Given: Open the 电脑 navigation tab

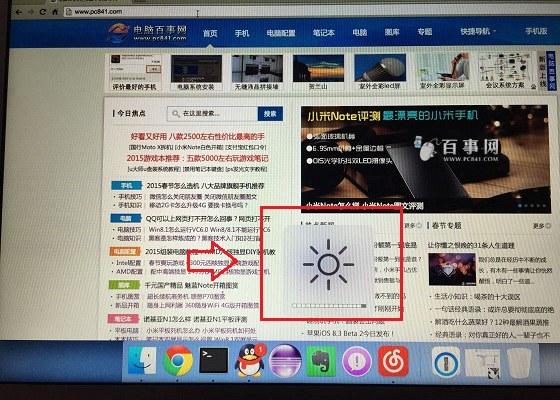Looking at the screenshot, I should (x=360, y=32).
